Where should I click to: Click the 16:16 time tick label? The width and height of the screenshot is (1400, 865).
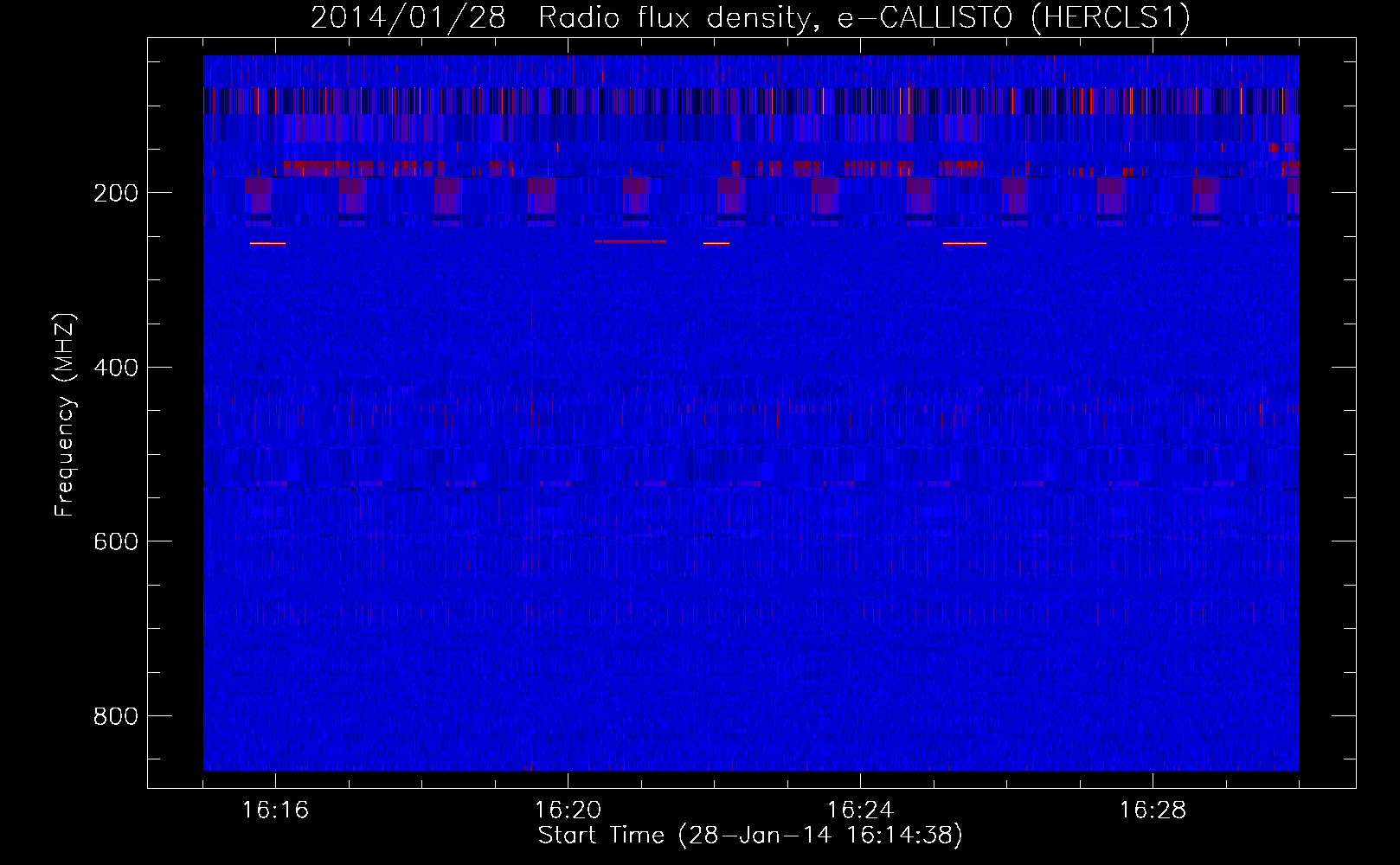(x=275, y=811)
